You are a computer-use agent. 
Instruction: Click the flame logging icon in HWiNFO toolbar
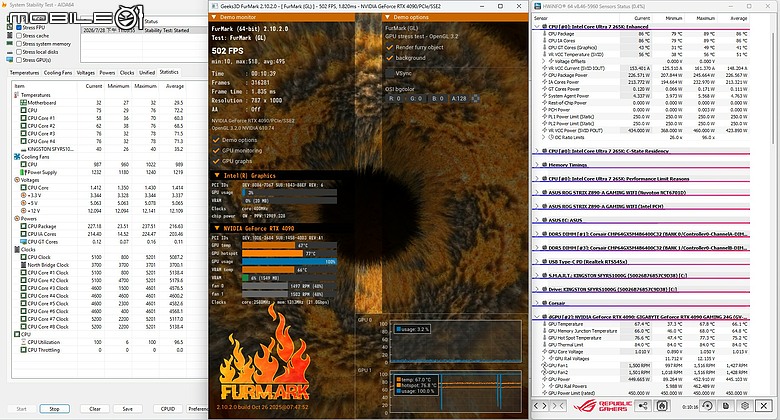tap(662, 406)
